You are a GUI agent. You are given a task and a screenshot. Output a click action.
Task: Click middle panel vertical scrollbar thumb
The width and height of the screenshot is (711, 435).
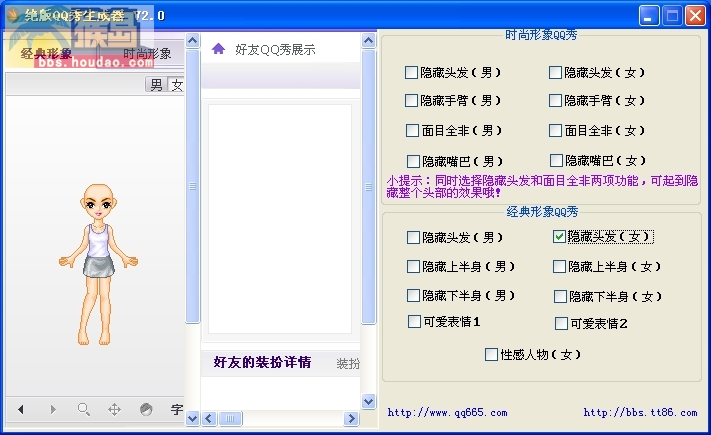click(x=369, y=187)
